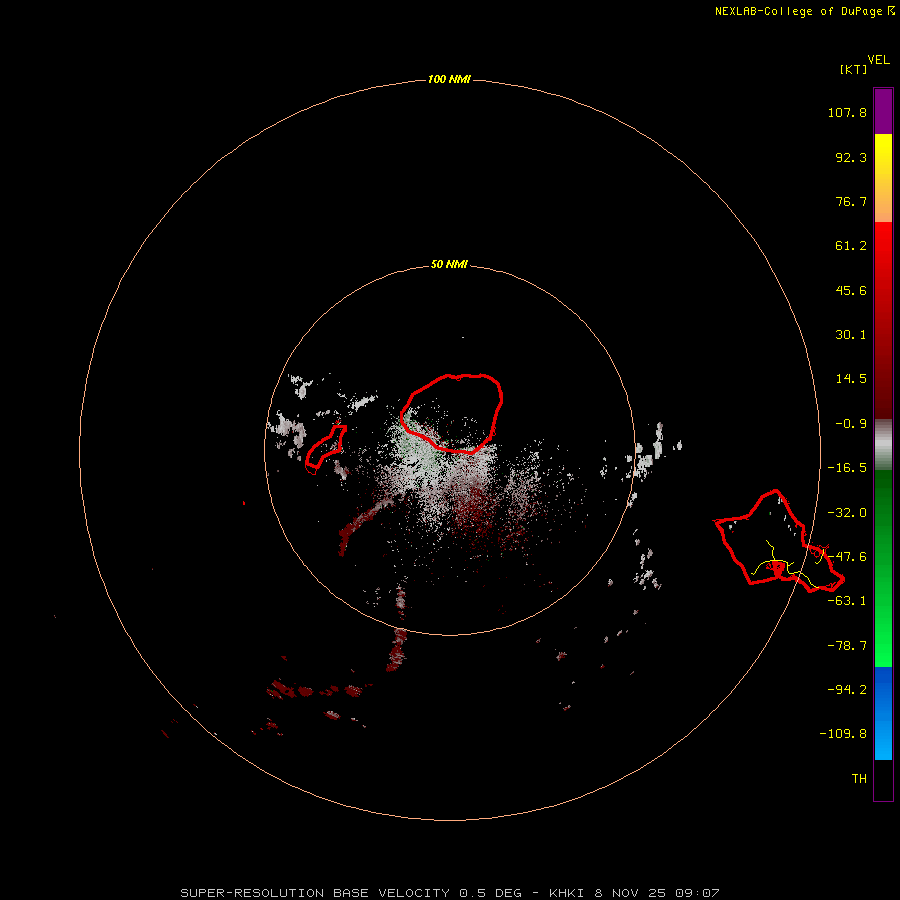The height and width of the screenshot is (900, 900).
Task: Click the 92.3 value on the velocity scale
Action: [851, 157]
